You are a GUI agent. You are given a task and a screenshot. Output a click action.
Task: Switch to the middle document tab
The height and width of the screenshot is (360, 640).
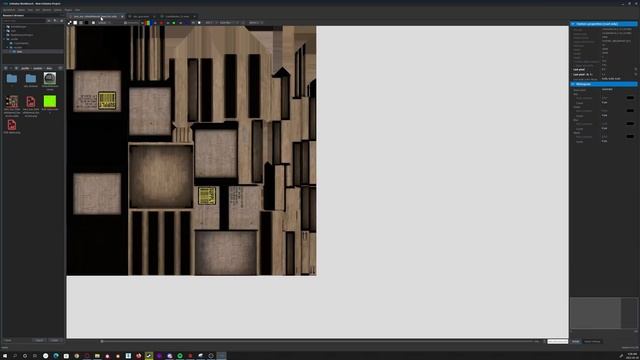tap(141, 16)
